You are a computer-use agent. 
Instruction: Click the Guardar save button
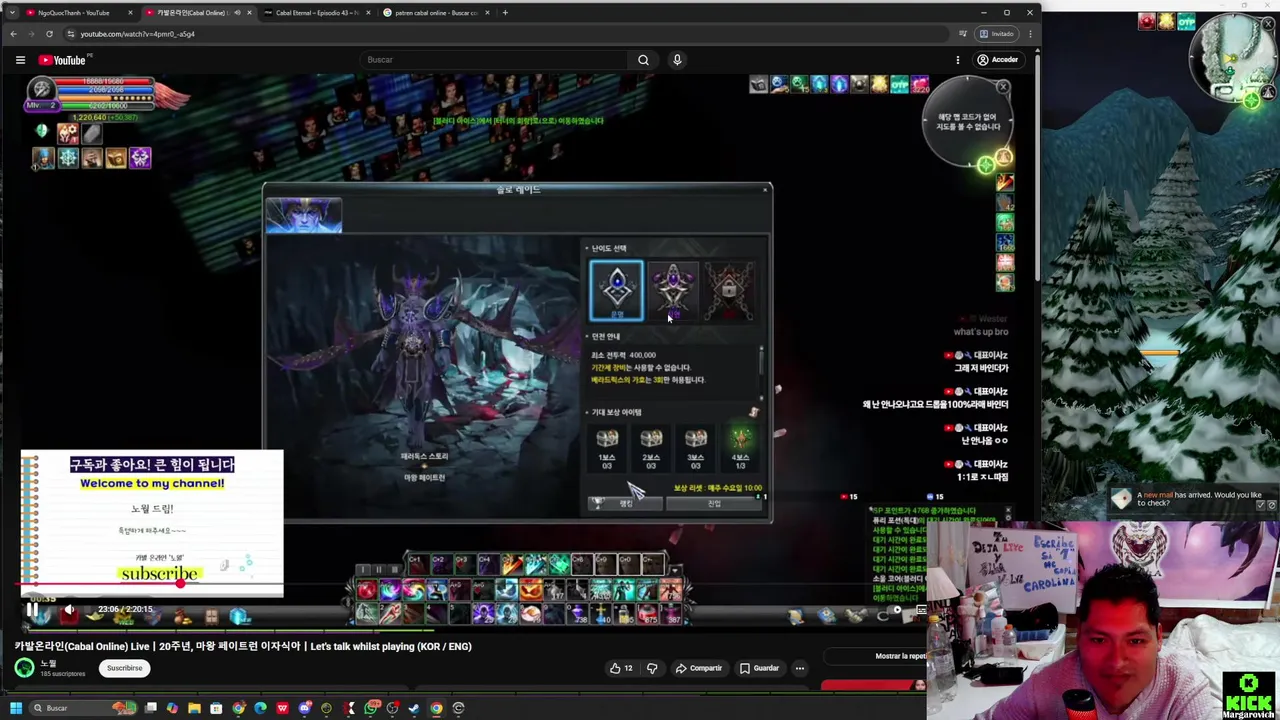[x=759, y=668]
